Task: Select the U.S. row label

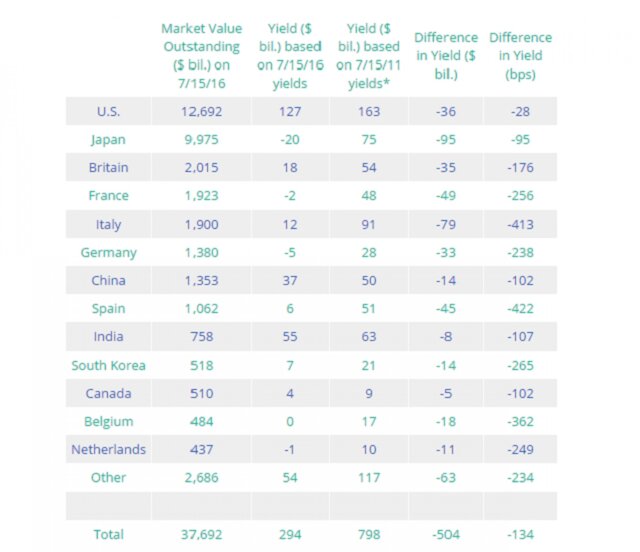Action: pos(108,112)
